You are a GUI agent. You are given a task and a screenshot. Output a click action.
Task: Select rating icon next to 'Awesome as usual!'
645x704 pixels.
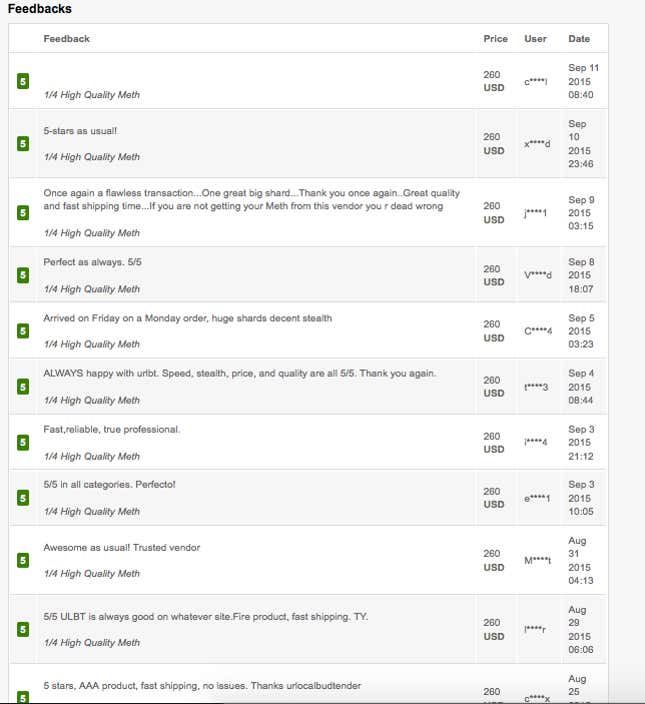pyautogui.click(x=23, y=560)
